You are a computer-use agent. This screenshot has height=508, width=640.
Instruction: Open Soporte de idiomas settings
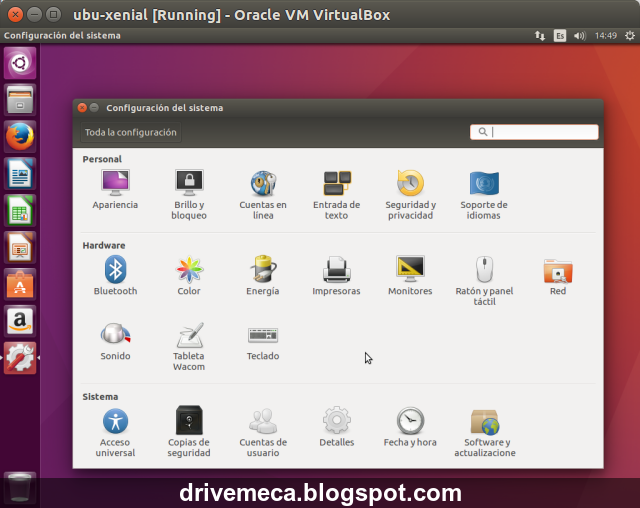[x=484, y=194]
